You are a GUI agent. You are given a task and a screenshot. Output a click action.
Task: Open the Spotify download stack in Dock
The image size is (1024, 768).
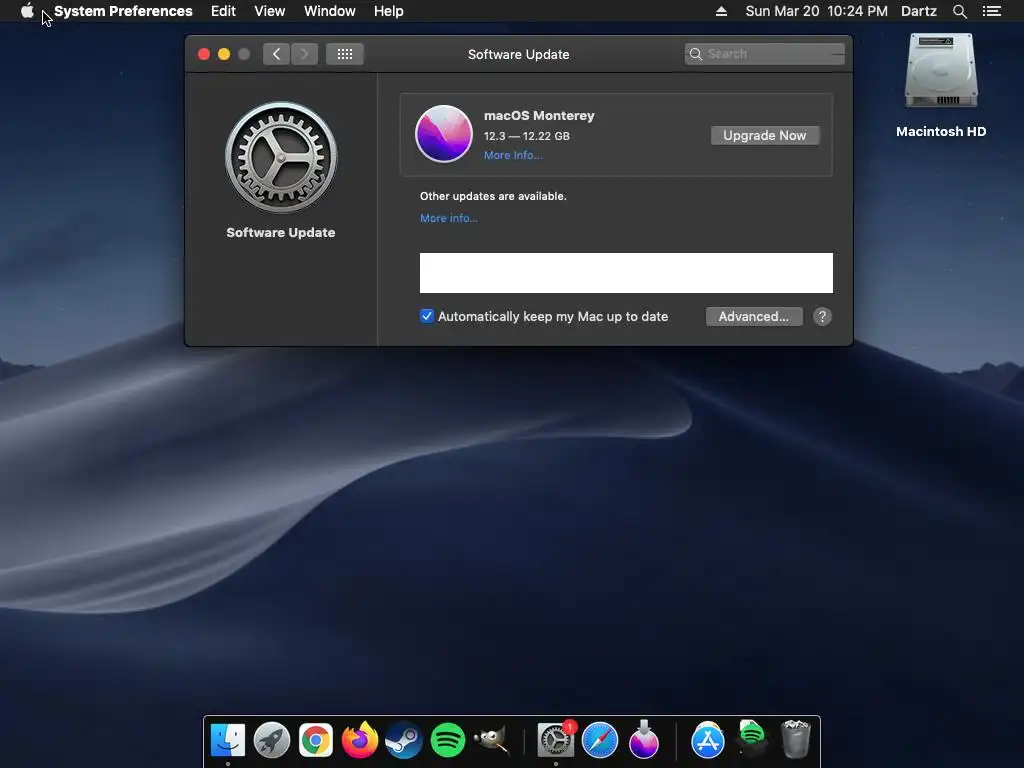pos(752,739)
